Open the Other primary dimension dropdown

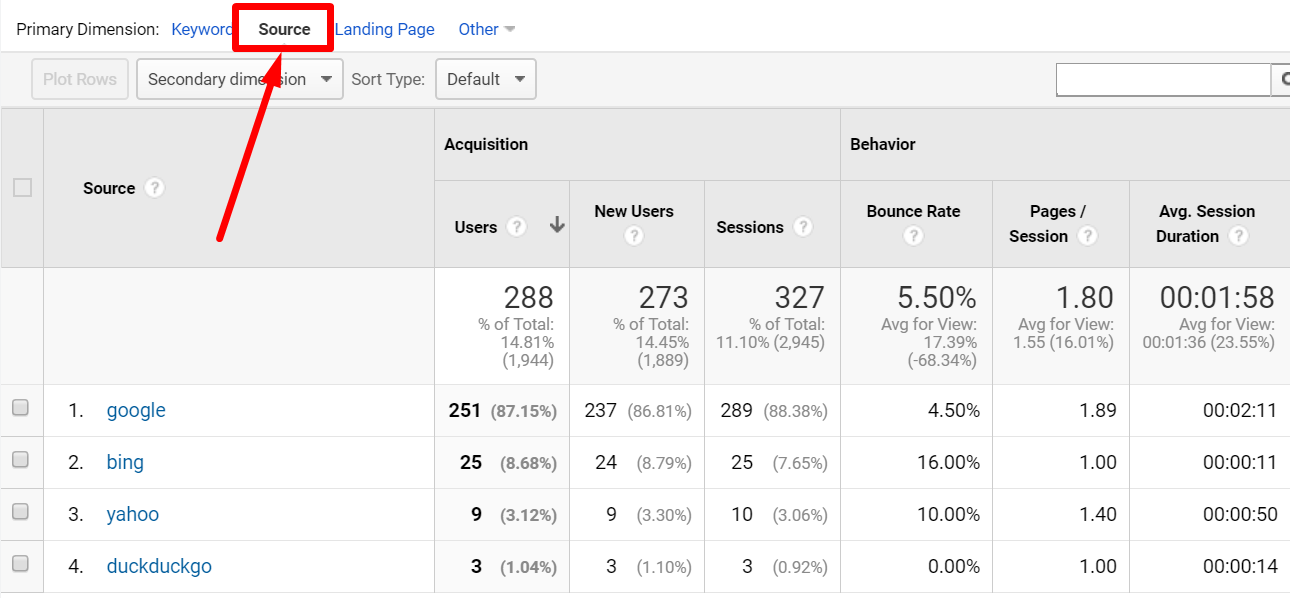(x=486, y=29)
